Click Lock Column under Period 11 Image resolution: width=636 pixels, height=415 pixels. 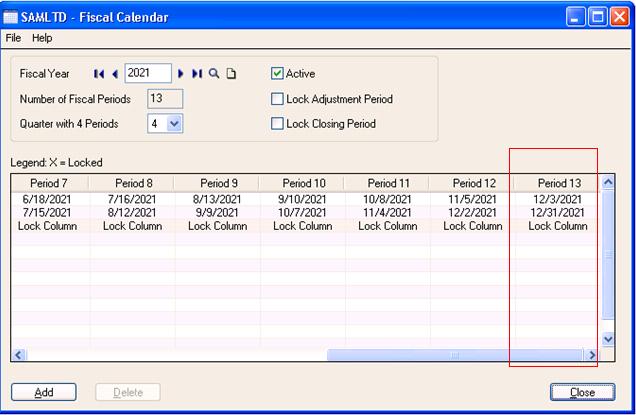[388, 226]
